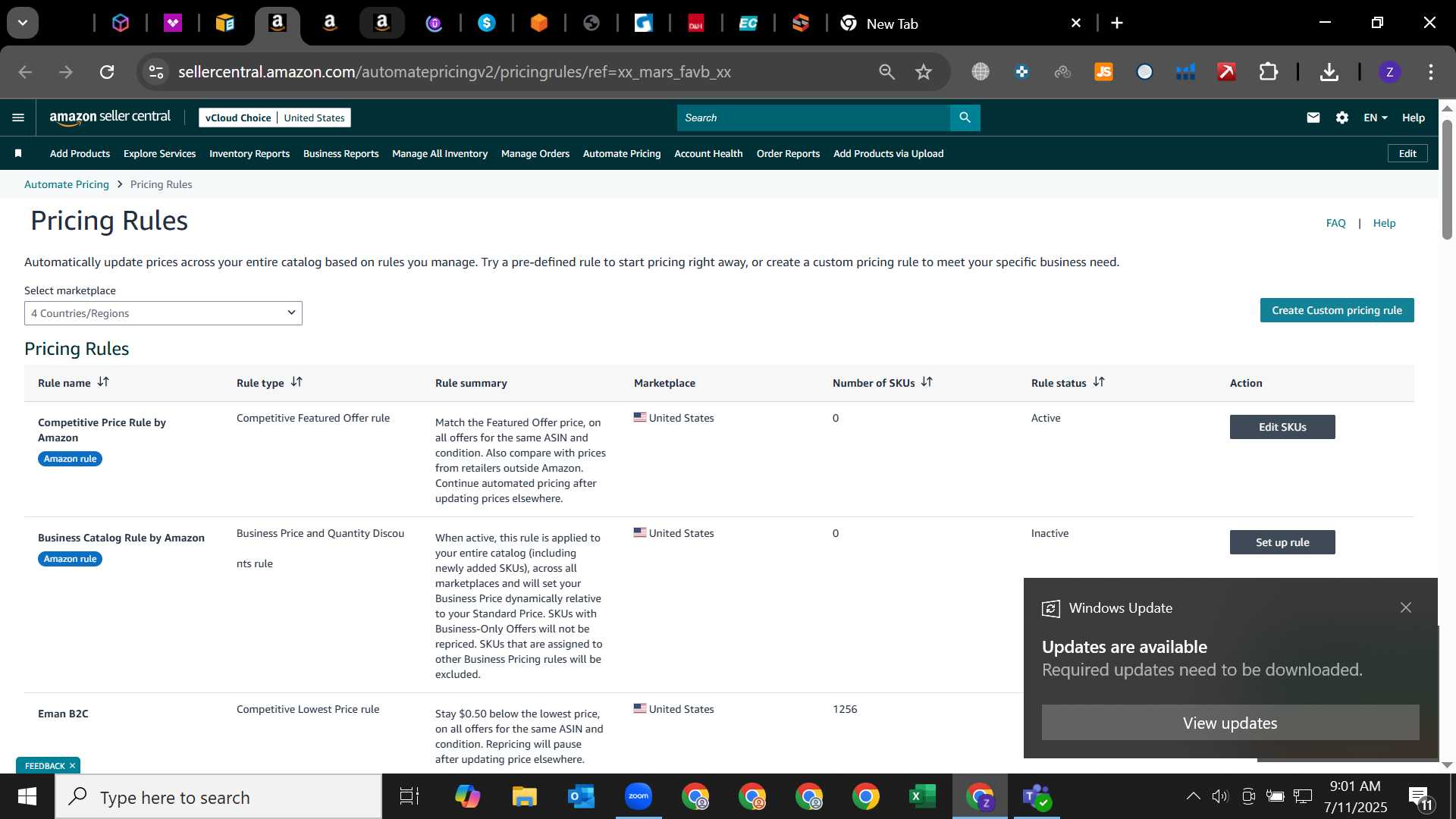Sort table by Rule name
1456x819 pixels.
click(103, 382)
